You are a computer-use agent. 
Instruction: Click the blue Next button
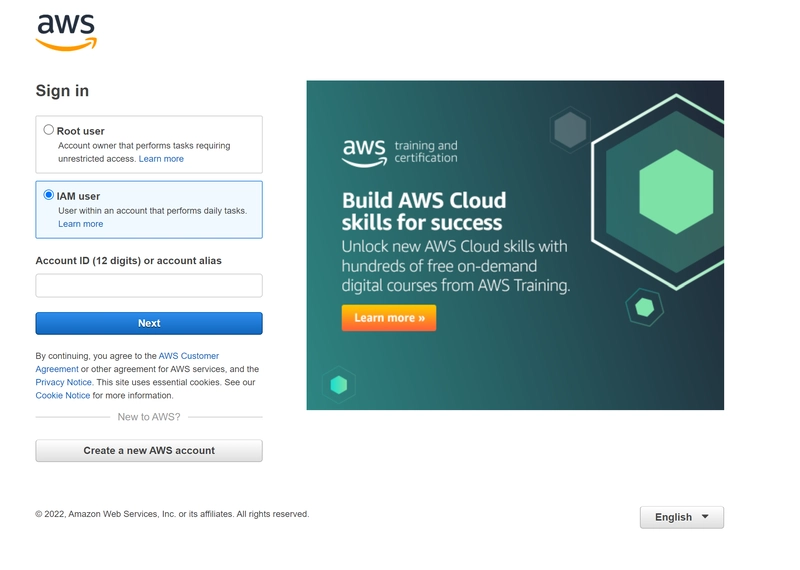pyautogui.click(x=149, y=324)
